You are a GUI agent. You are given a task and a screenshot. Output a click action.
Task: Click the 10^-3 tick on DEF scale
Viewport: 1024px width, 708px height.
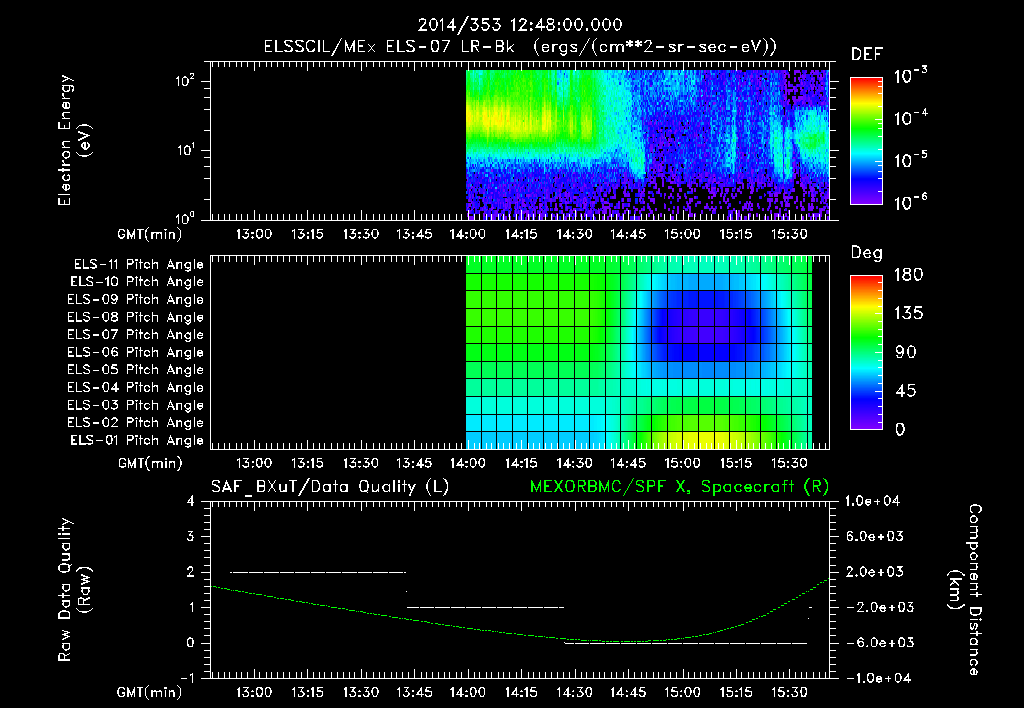[910, 76]
